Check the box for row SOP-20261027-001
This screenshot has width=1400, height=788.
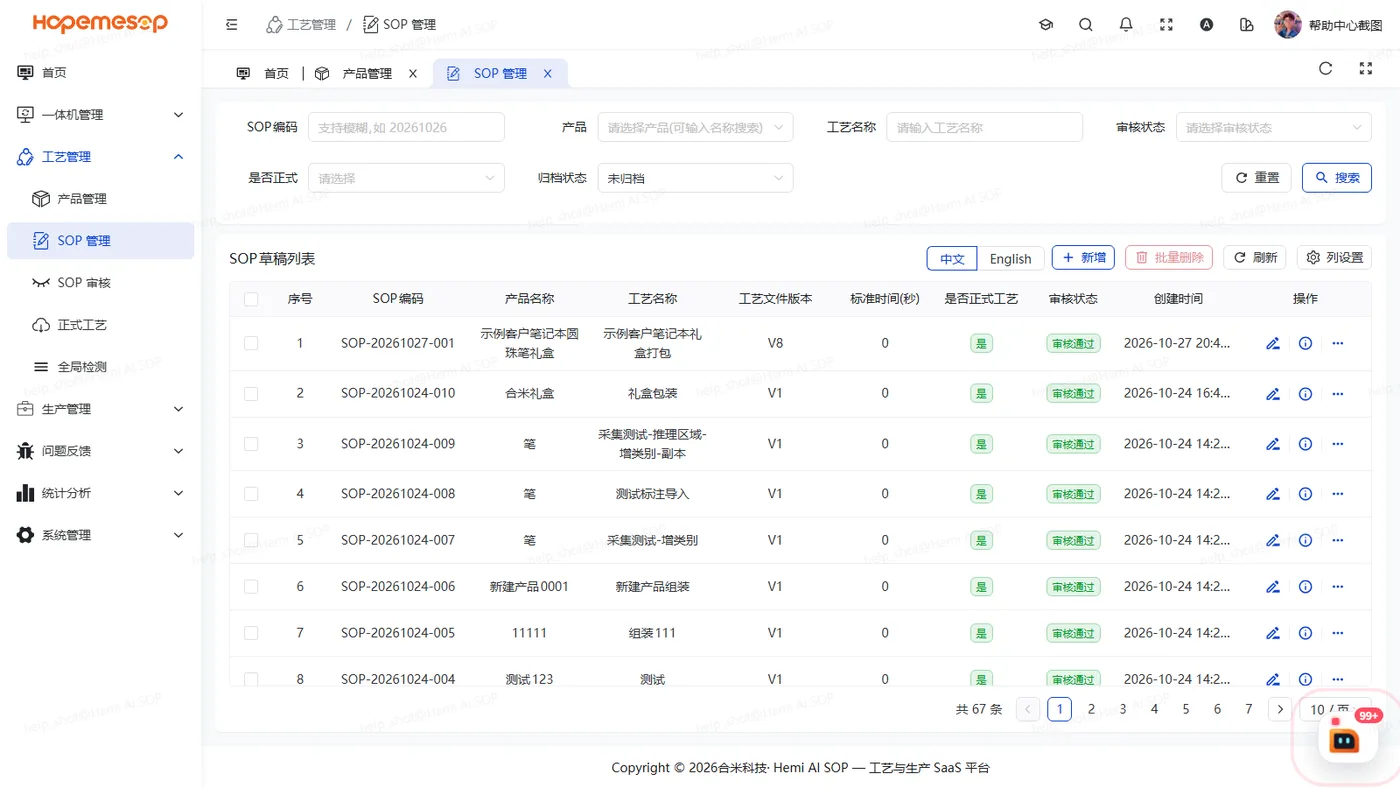point(251,343)
